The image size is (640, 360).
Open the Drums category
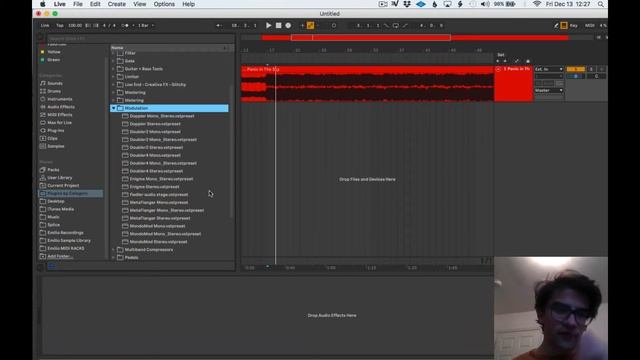point(54,91)
